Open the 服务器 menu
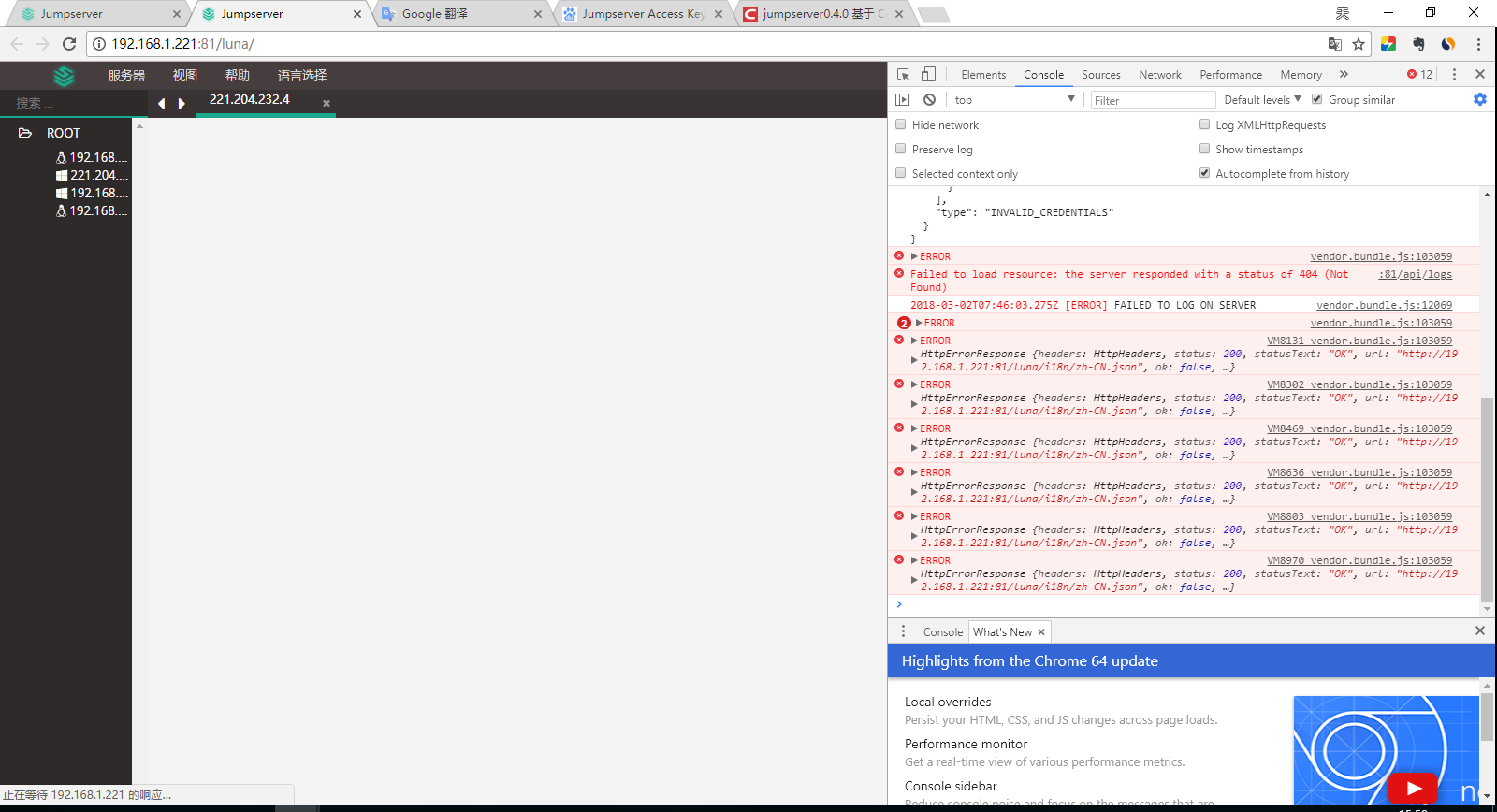This screenshot has height=812, width=1497. (126, 76)
